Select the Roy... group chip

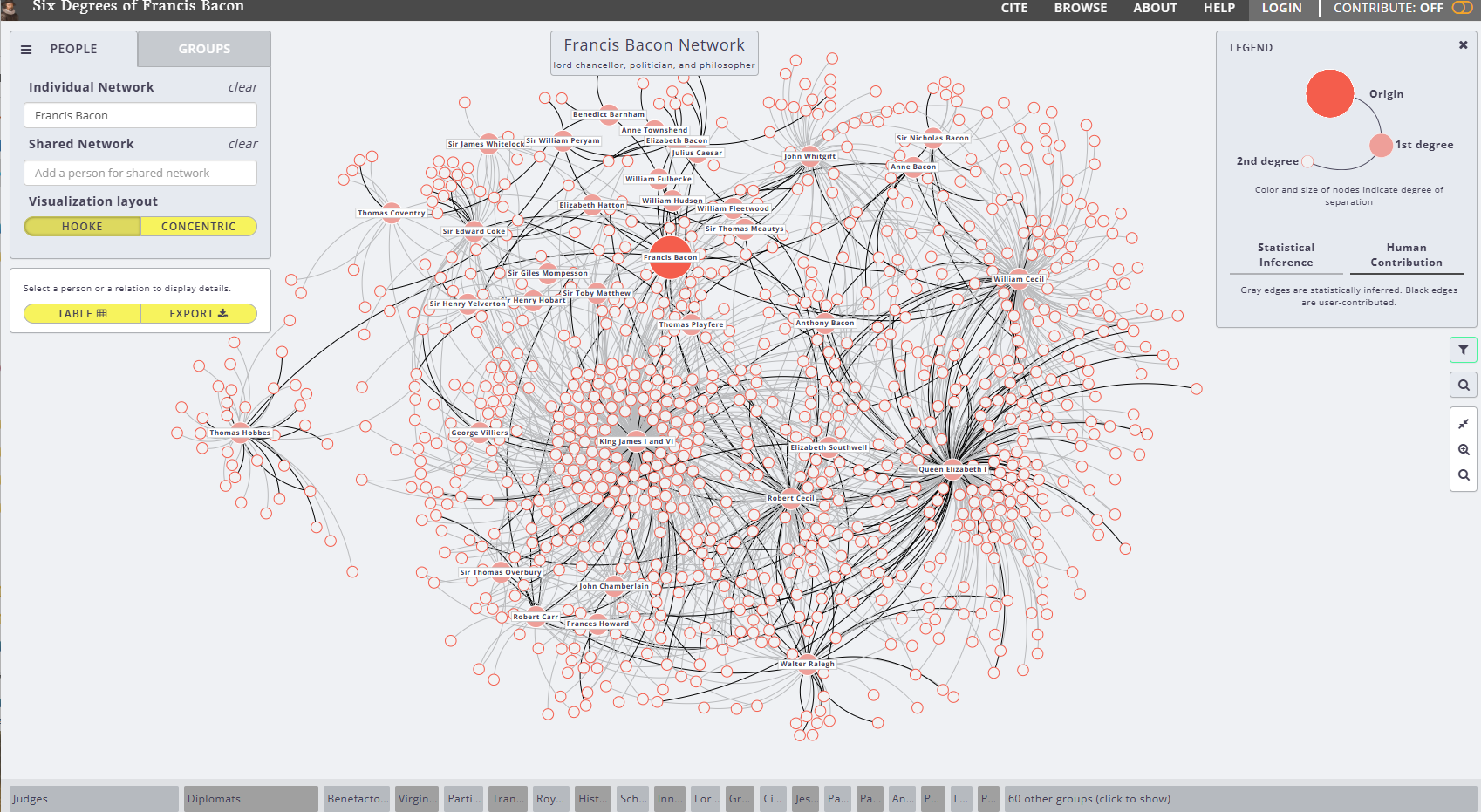click(550, 799)
